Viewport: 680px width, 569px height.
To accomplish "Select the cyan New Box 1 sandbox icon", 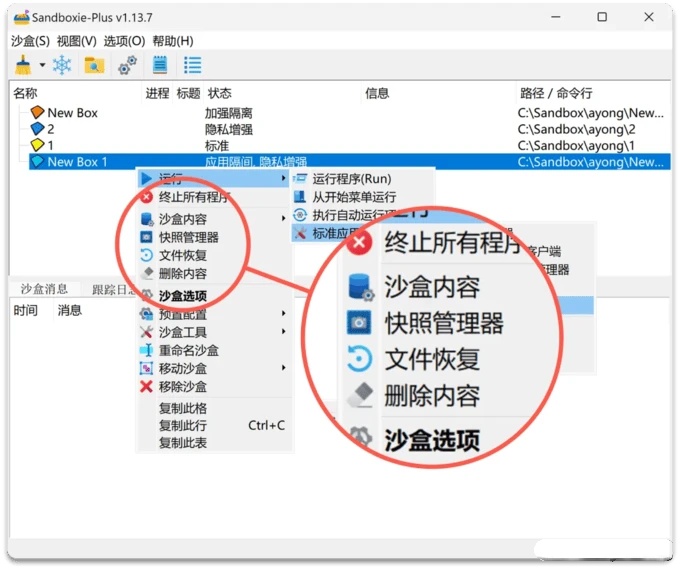I will pos(38,161).
